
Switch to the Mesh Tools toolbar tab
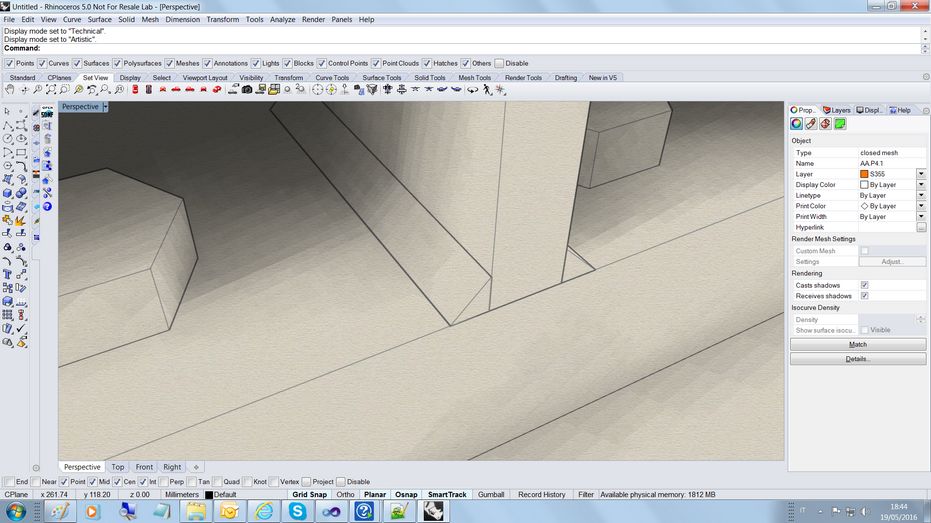coord(474,78)
